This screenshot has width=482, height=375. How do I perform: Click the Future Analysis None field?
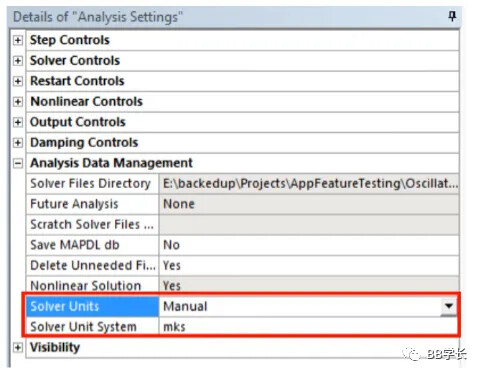click(x=309, y=204)
